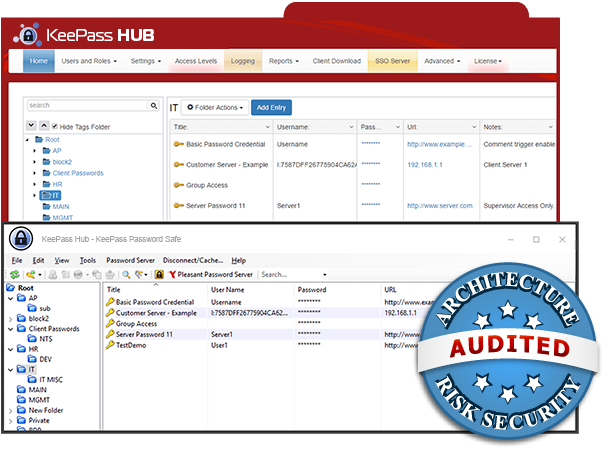Open the Folder Actions button

(x=215, y=107)
